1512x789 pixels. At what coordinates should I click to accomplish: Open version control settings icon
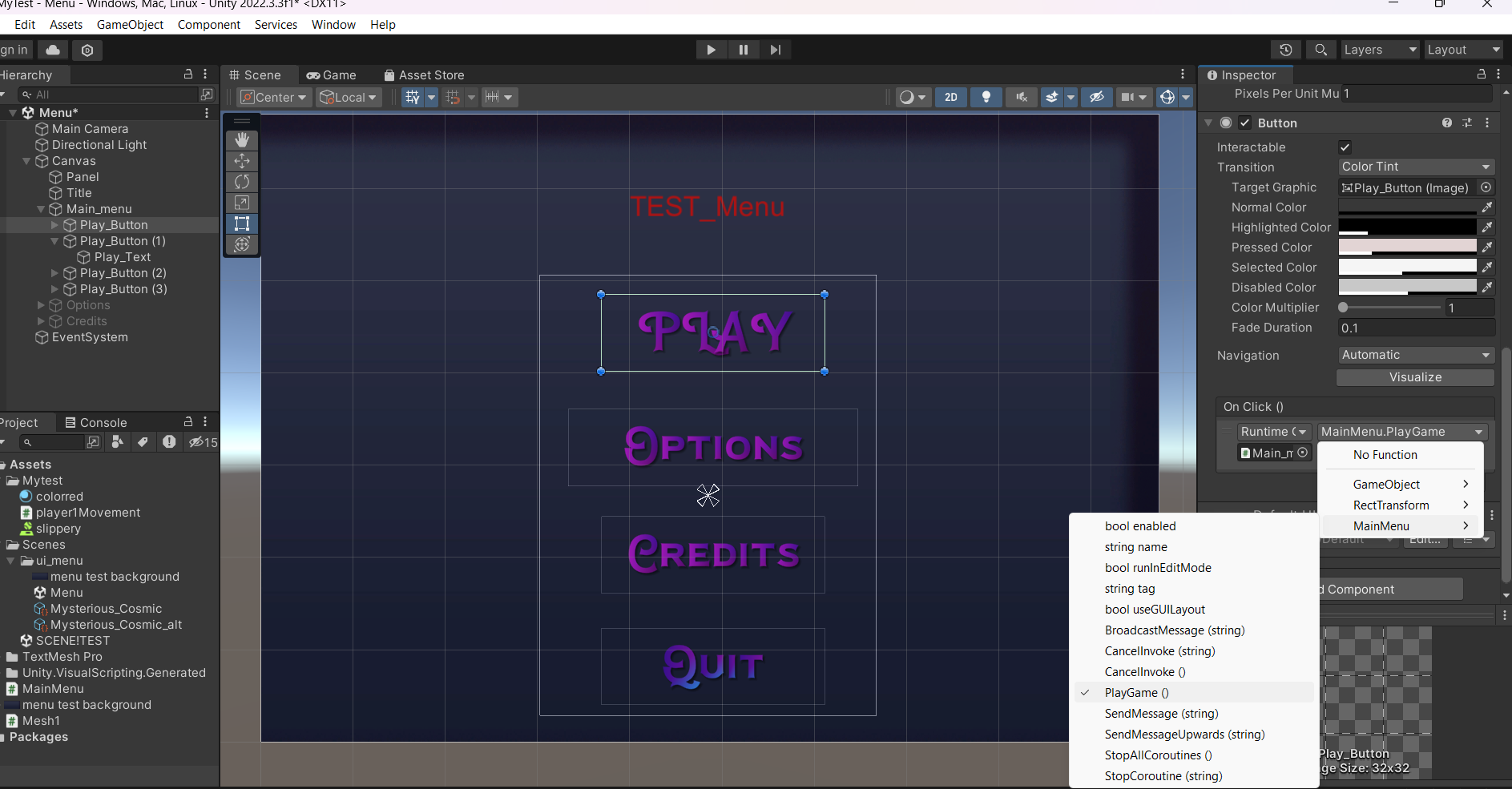pos(87,50)
